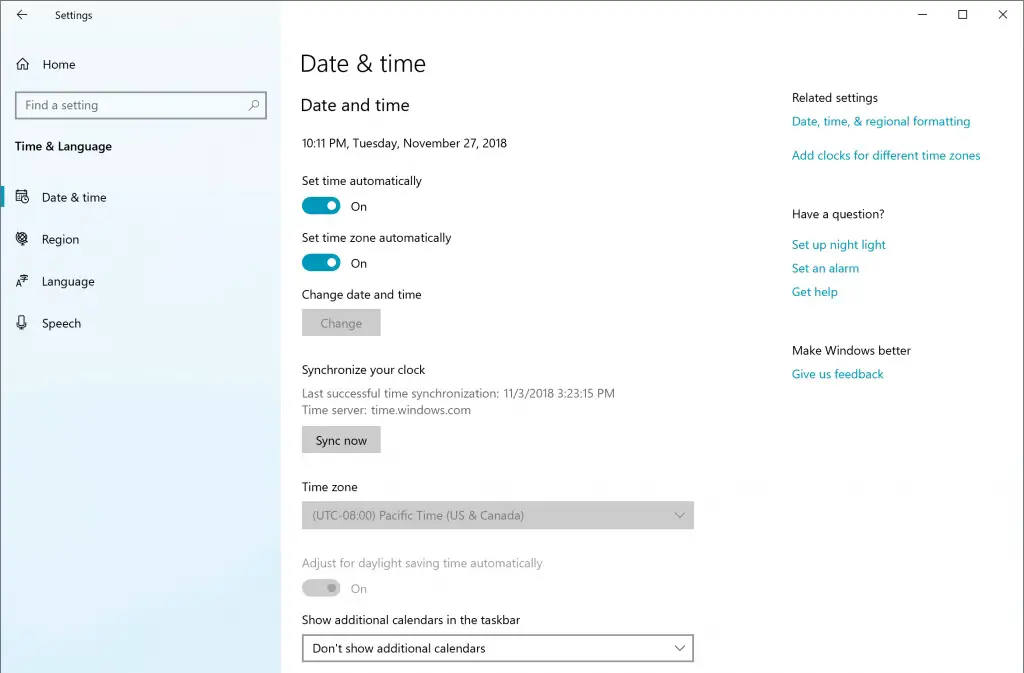Open the Get help link

[x=814, y=292]
